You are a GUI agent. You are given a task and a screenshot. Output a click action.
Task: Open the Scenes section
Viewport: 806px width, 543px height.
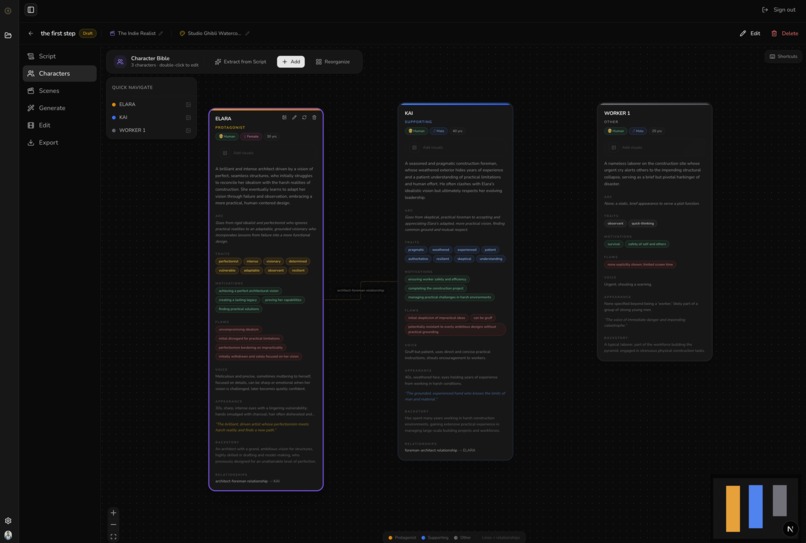tap(60, 90)
